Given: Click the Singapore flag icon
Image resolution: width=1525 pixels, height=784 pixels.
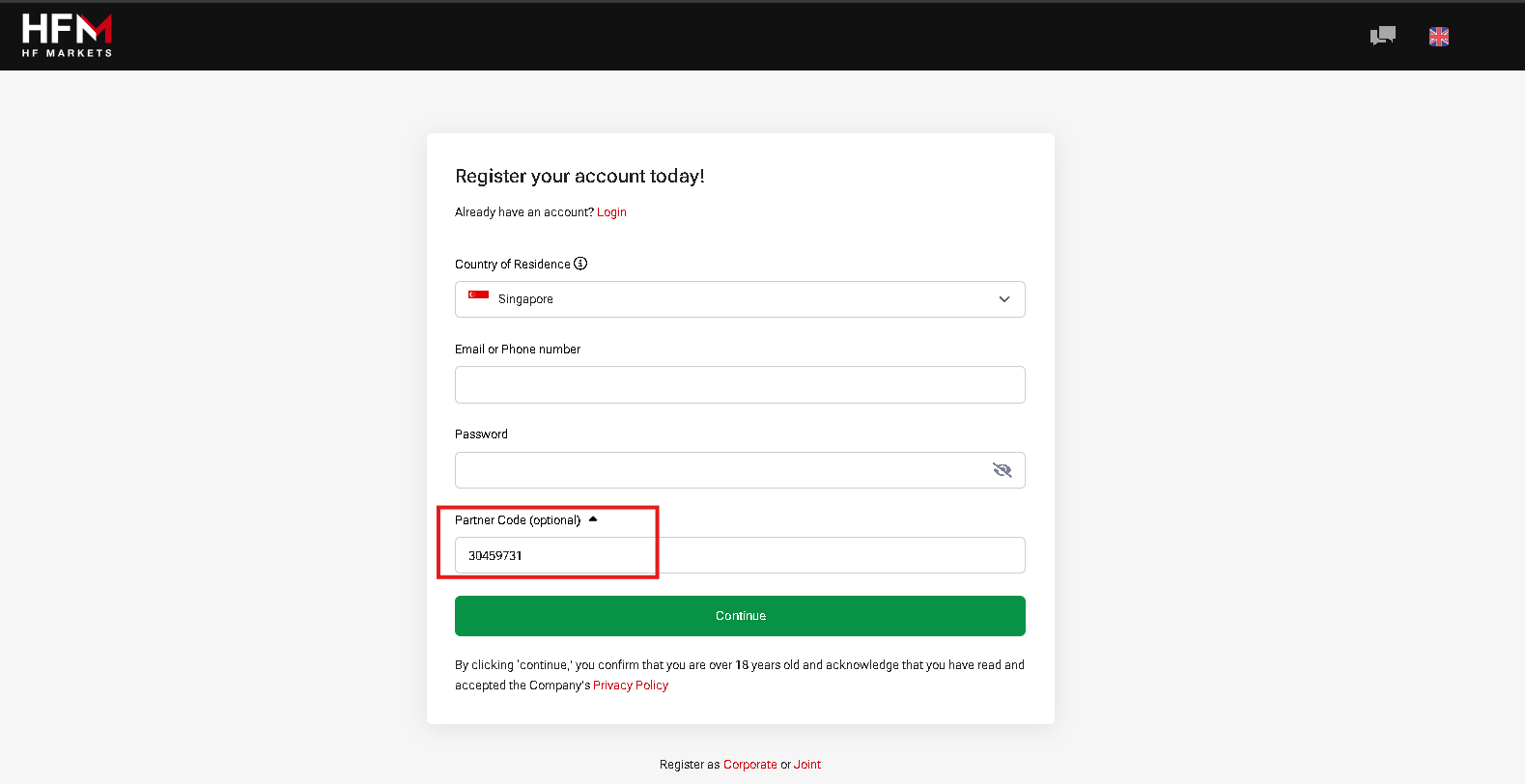Looking at the screenshot, I should click(x=478, y=295).
